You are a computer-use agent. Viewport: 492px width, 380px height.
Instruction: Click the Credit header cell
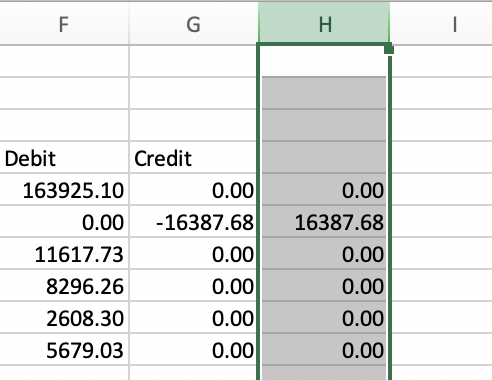(x=193, y=157)
